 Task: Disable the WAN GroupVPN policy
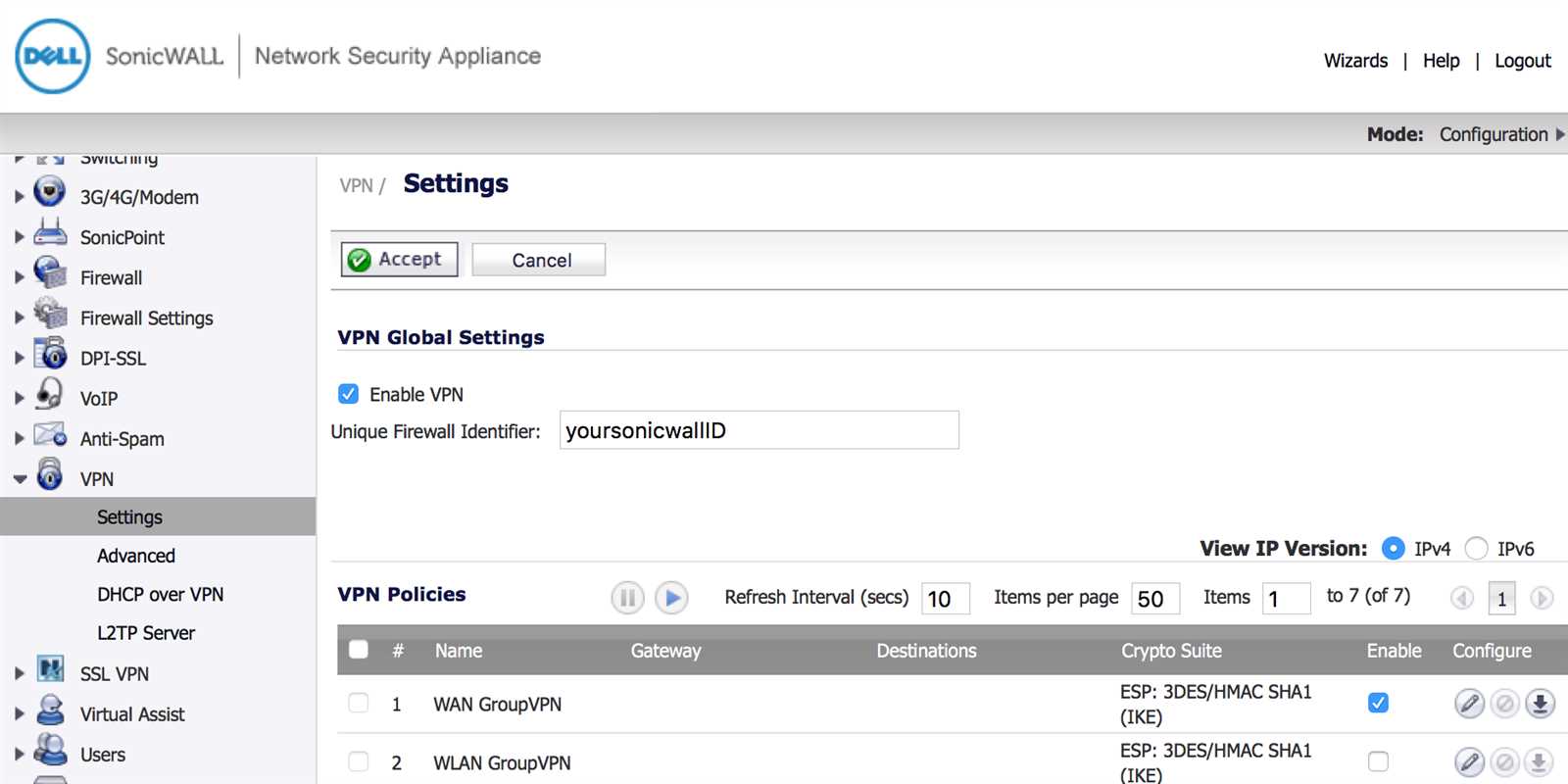(x=1378, y=703)
